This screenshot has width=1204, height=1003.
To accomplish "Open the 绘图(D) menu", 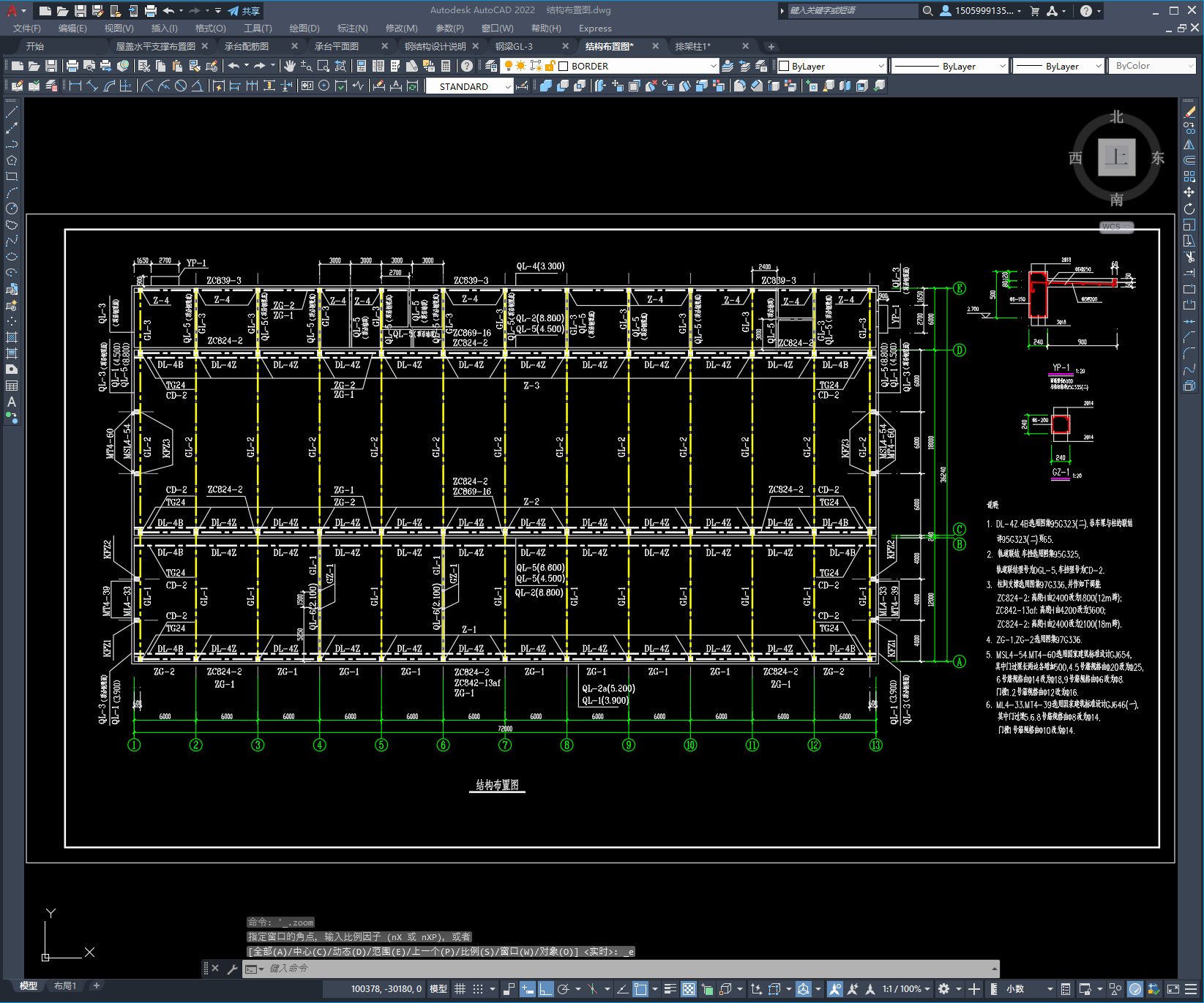I will (x=304, y=29).
